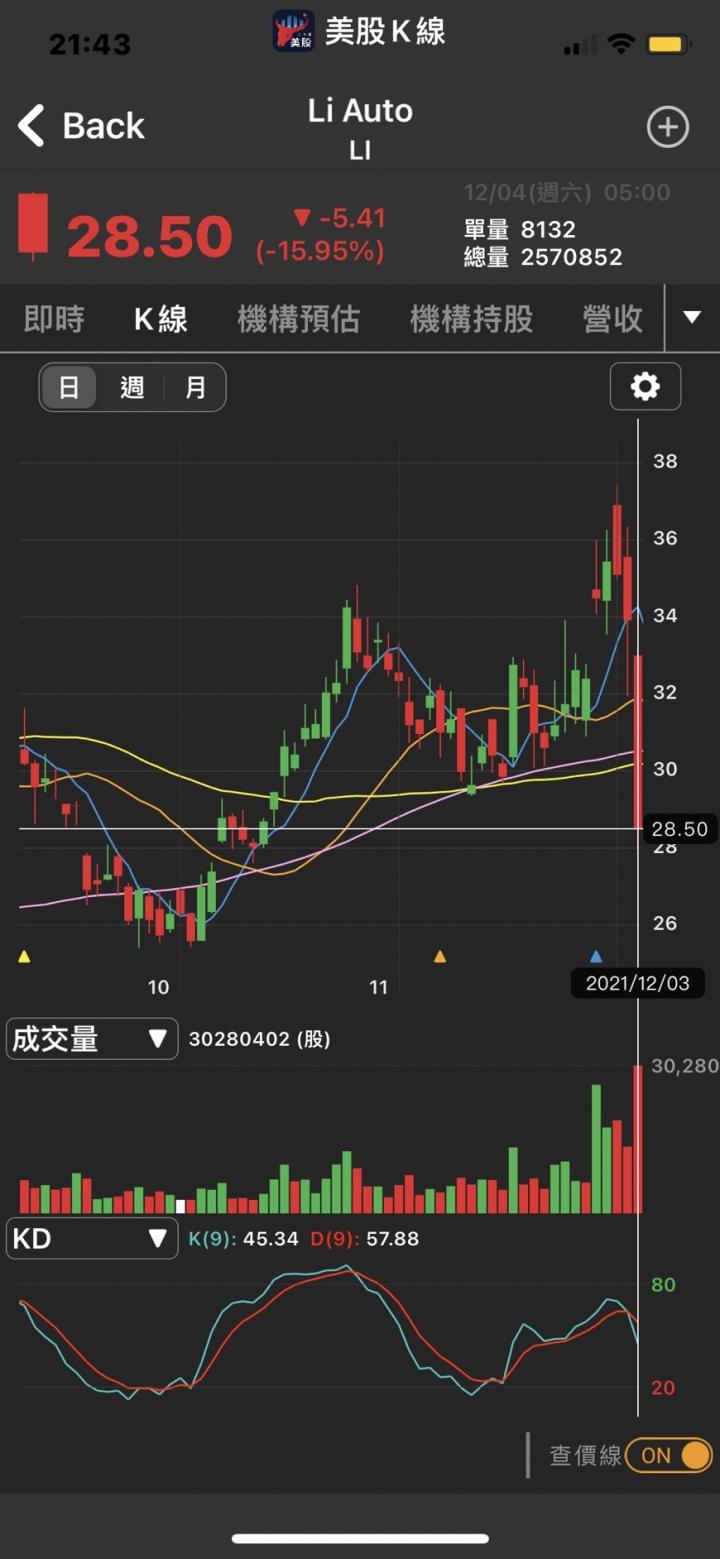Tap the K(9): 45.34 value
Screen dimensions: 720x1559
244,1239
